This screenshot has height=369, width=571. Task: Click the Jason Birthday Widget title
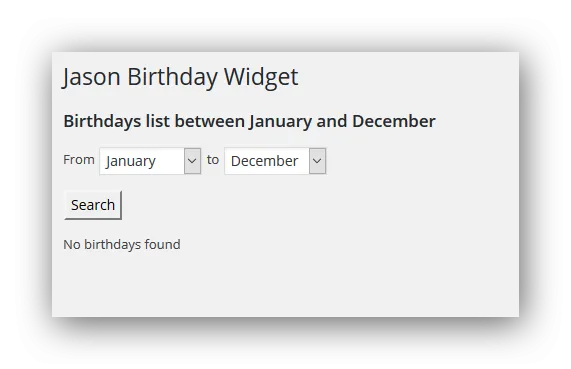pos(181,77)
